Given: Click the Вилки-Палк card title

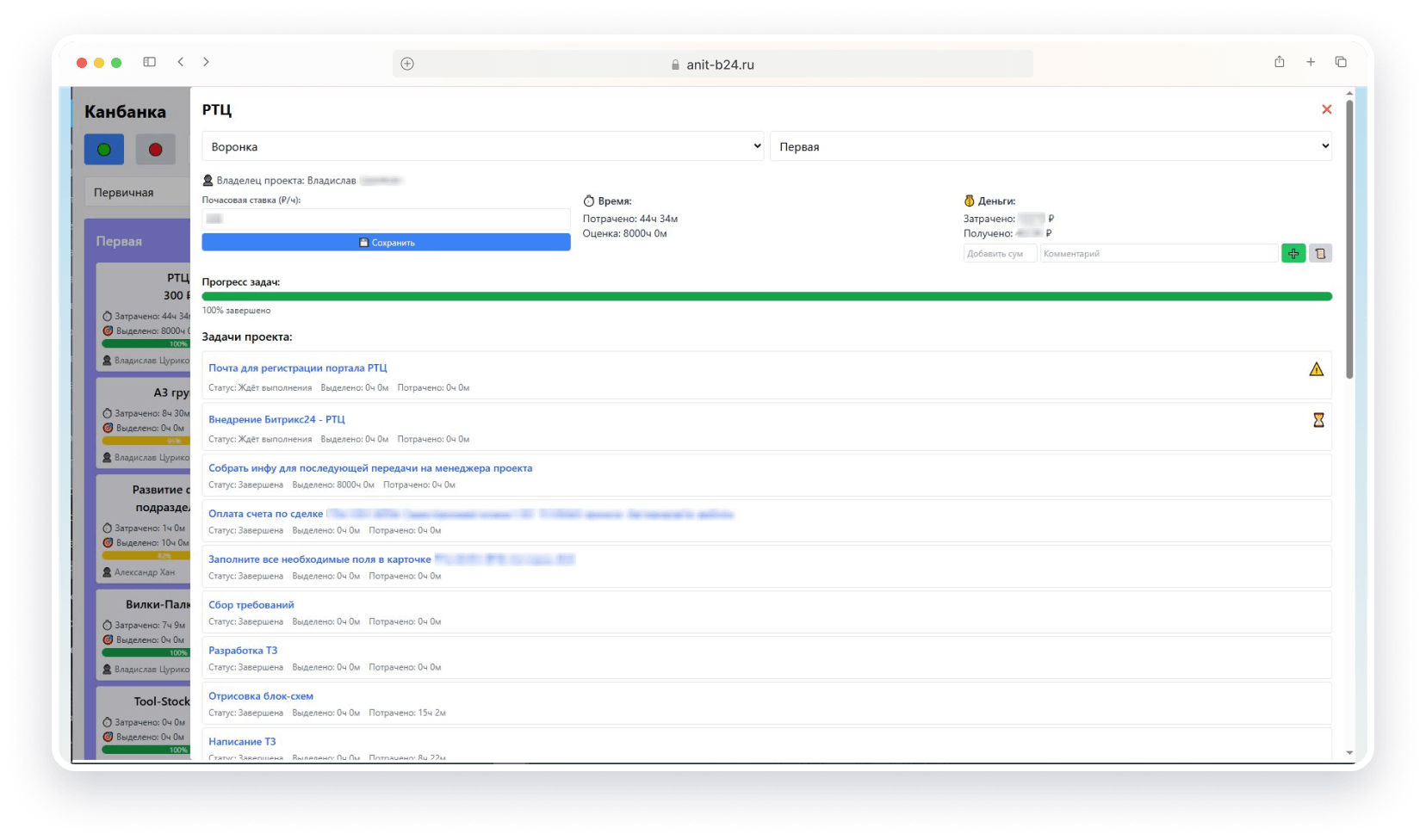Looking at the screenshot, I should tap(158, 604).
